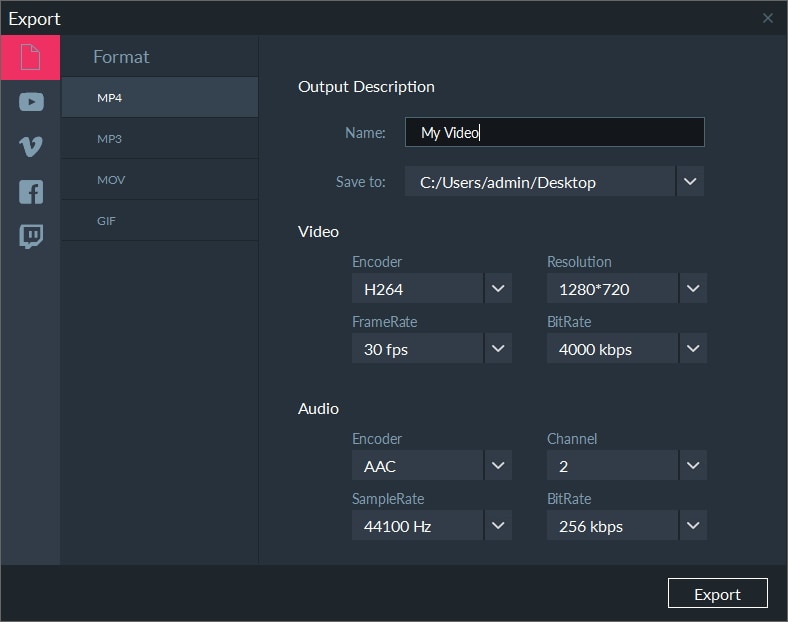Open the YouTube export tab
The width and height of the screenshot is (788, 622).
click(x=31, y=101)
